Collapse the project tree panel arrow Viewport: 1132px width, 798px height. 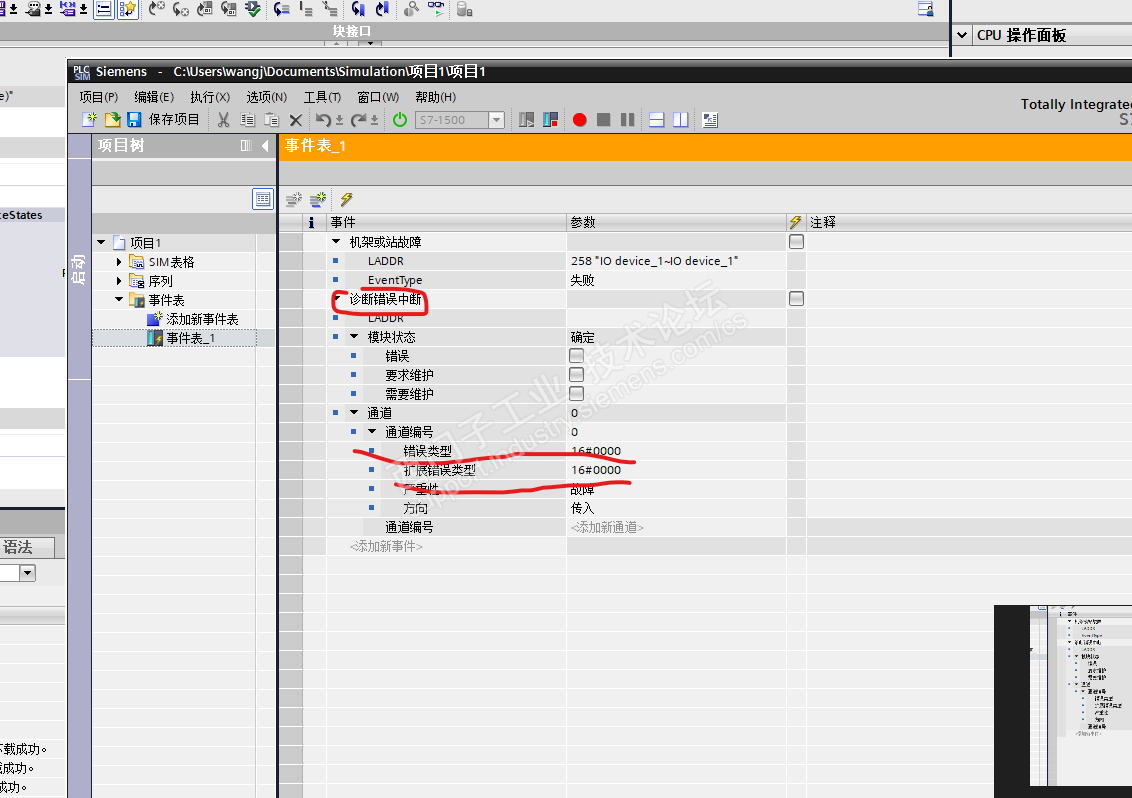(265, 146)
